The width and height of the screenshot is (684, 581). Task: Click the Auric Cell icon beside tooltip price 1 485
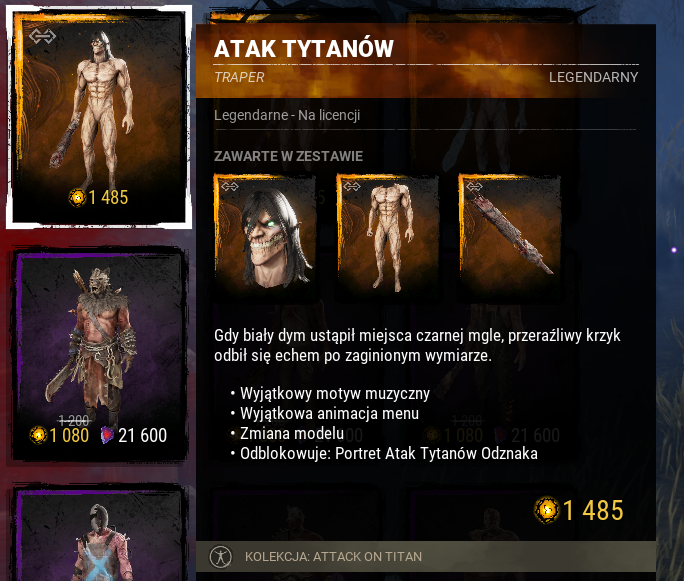[547, 510]
